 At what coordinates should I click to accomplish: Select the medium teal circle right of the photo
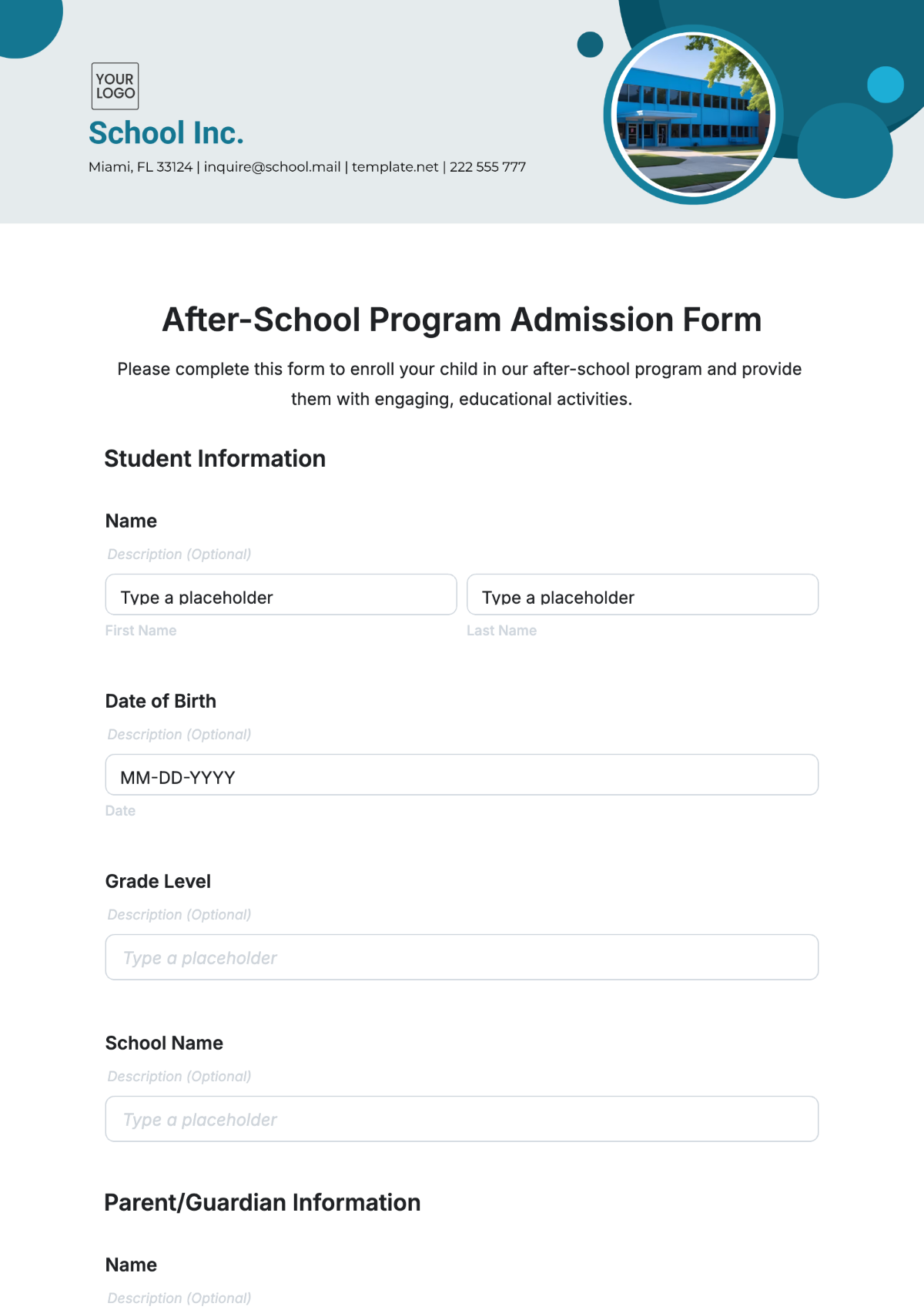[845, 151]
